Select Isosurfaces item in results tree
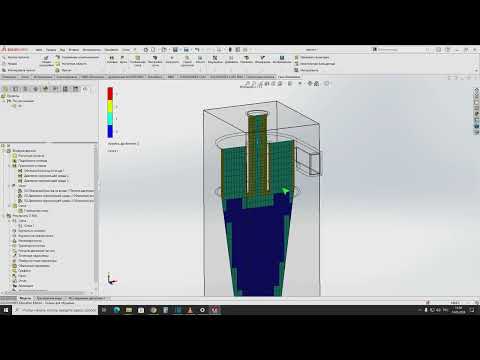The image size is (480, 360). tap(27, 241)
